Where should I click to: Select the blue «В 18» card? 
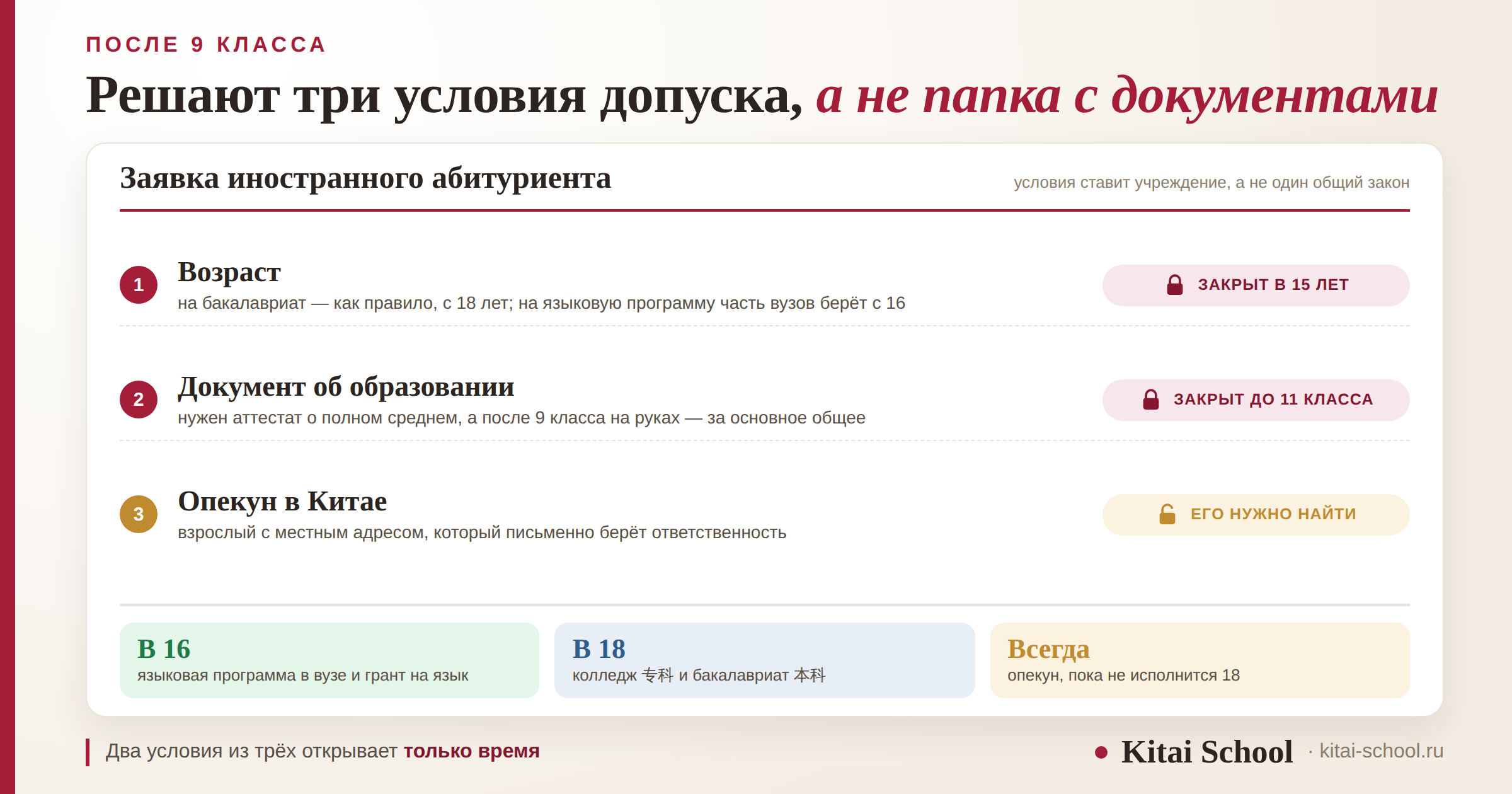pos(764,660)
